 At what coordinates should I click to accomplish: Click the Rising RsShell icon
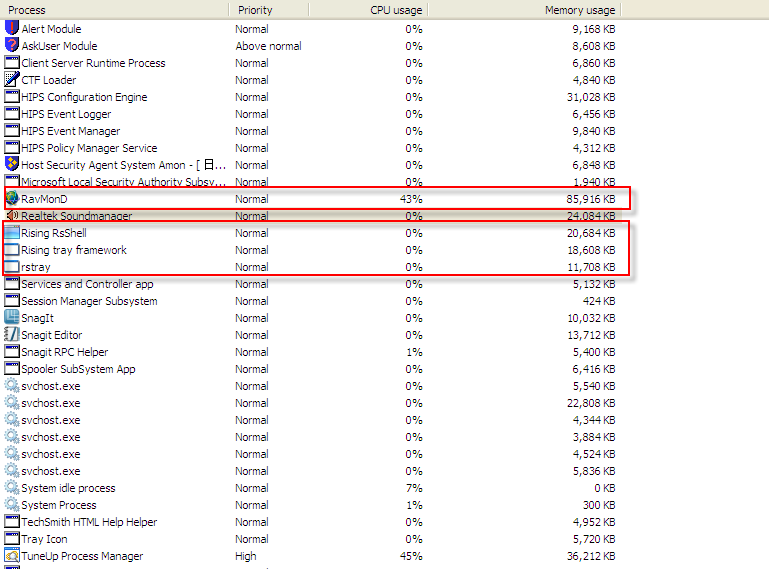coord(12,233)
